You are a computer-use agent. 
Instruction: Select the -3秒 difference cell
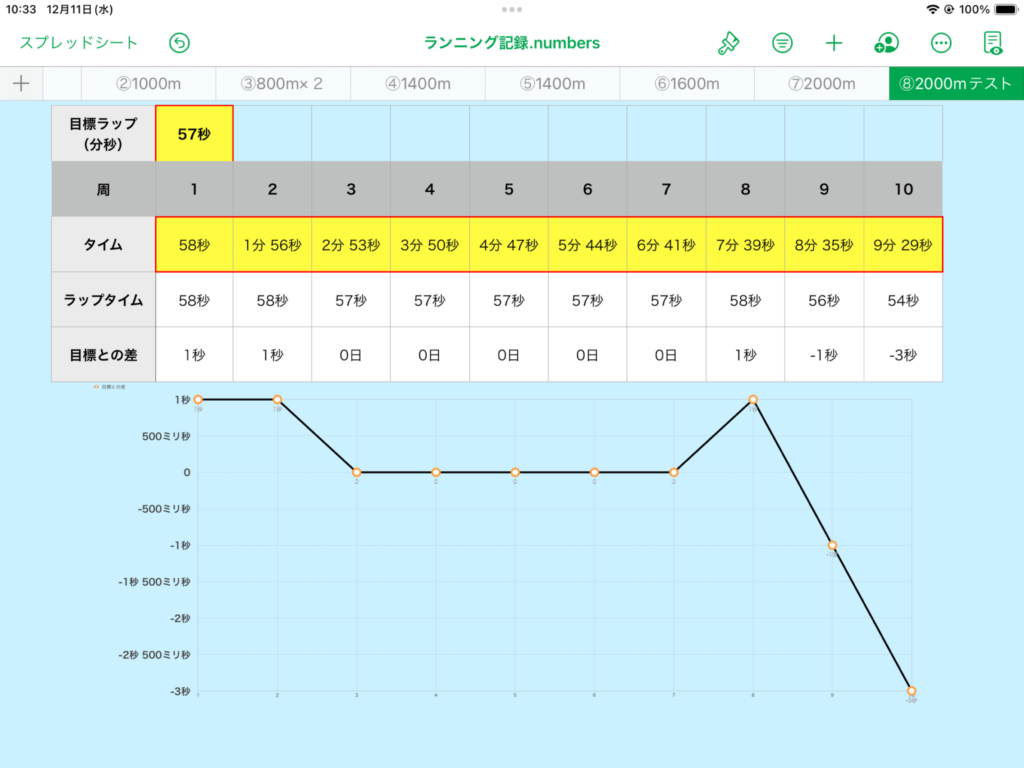(x=903, y=355)
